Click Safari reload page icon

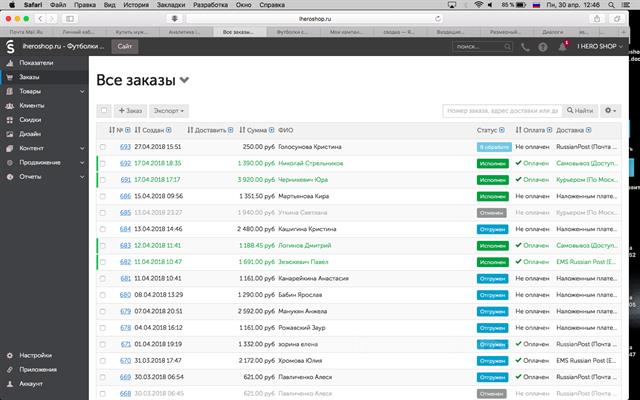438,19
